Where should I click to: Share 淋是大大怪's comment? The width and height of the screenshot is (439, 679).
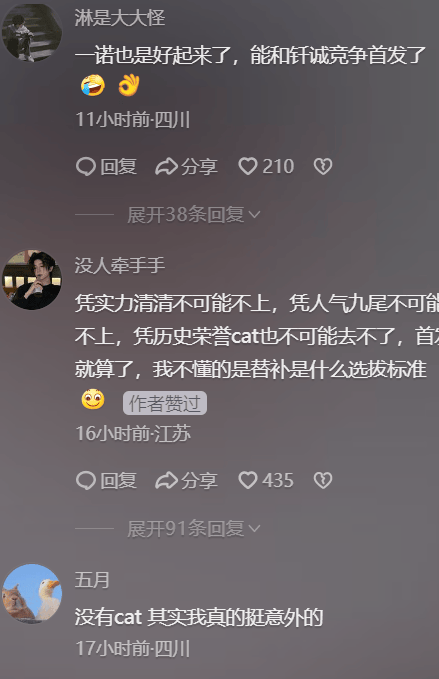pyautogui.click(x=187, y=166)
